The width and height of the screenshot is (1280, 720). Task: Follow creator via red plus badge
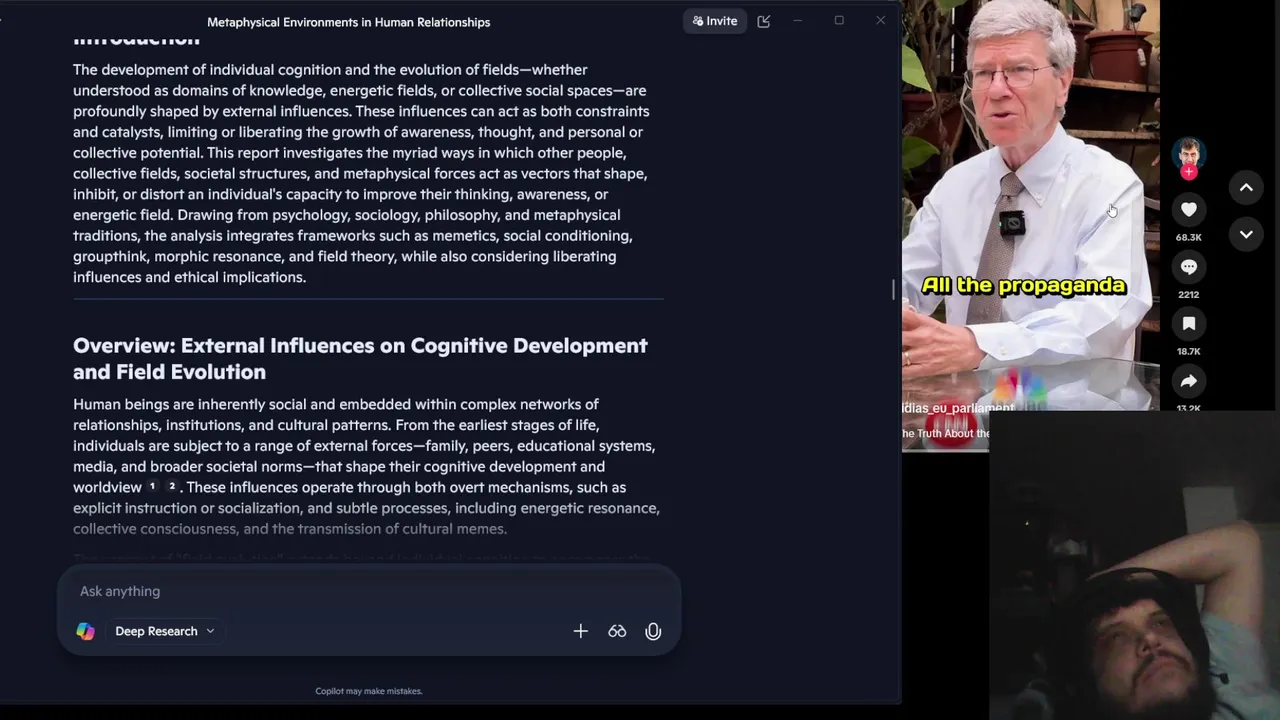pyautogui.click(x=1189, y=172)
